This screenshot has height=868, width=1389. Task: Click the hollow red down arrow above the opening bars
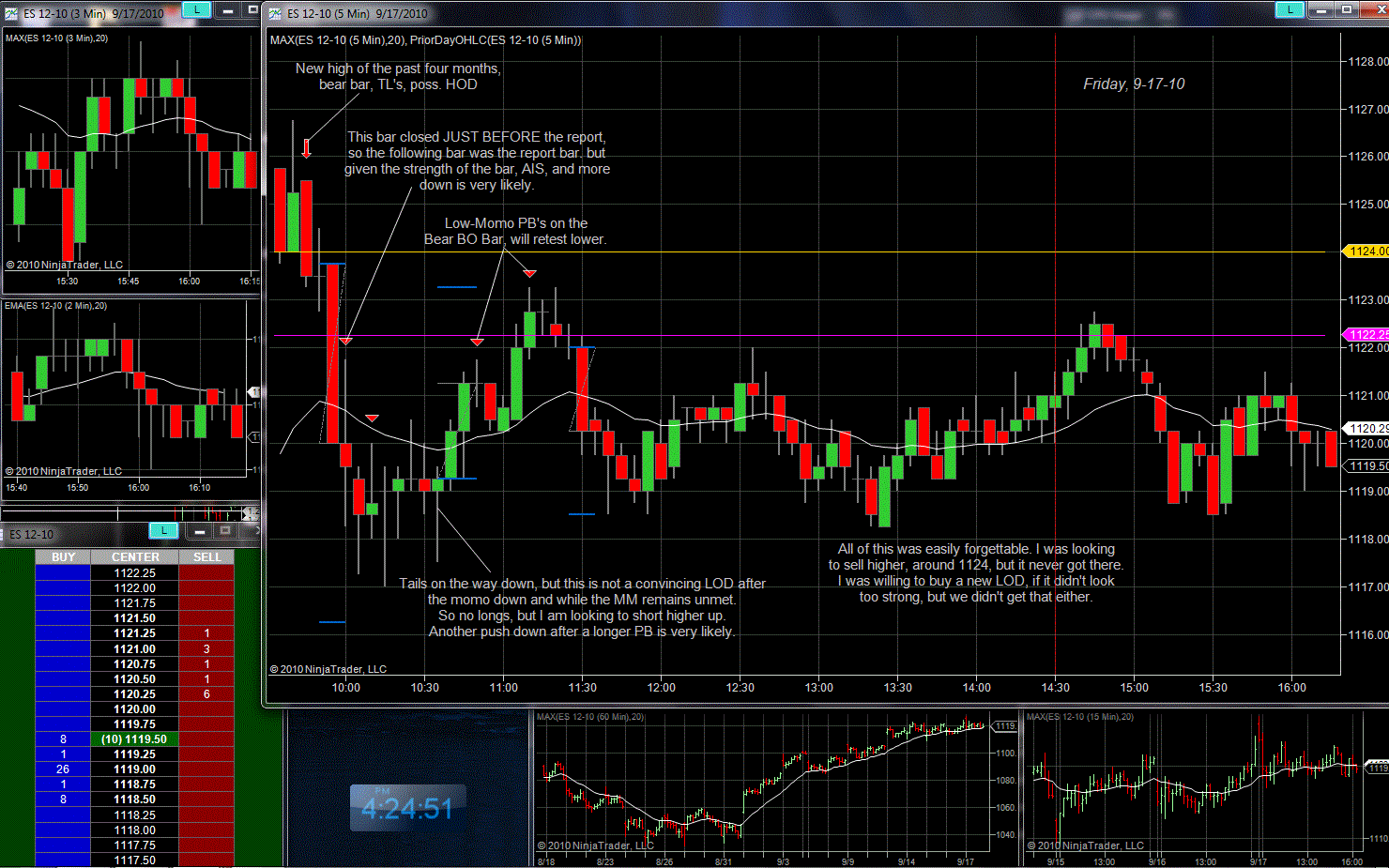(306, 148)
